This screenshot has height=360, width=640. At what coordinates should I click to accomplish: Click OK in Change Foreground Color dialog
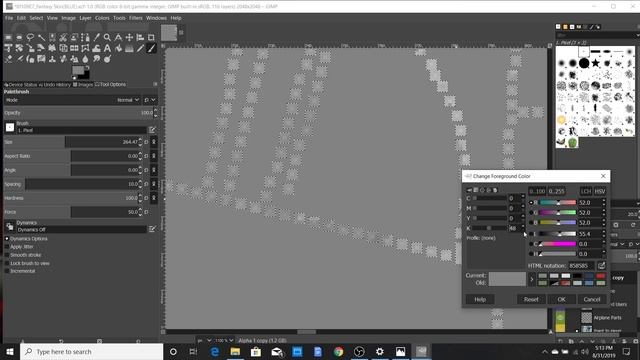pos(562,299)
